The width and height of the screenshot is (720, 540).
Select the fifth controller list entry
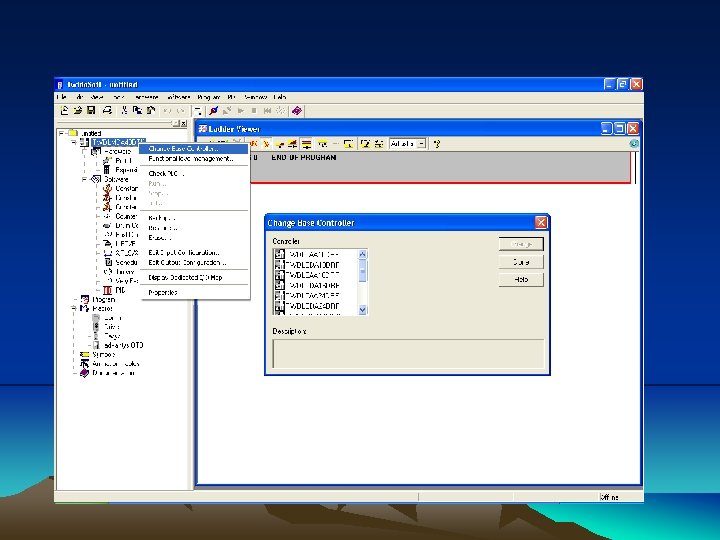[x=315, y=296]
